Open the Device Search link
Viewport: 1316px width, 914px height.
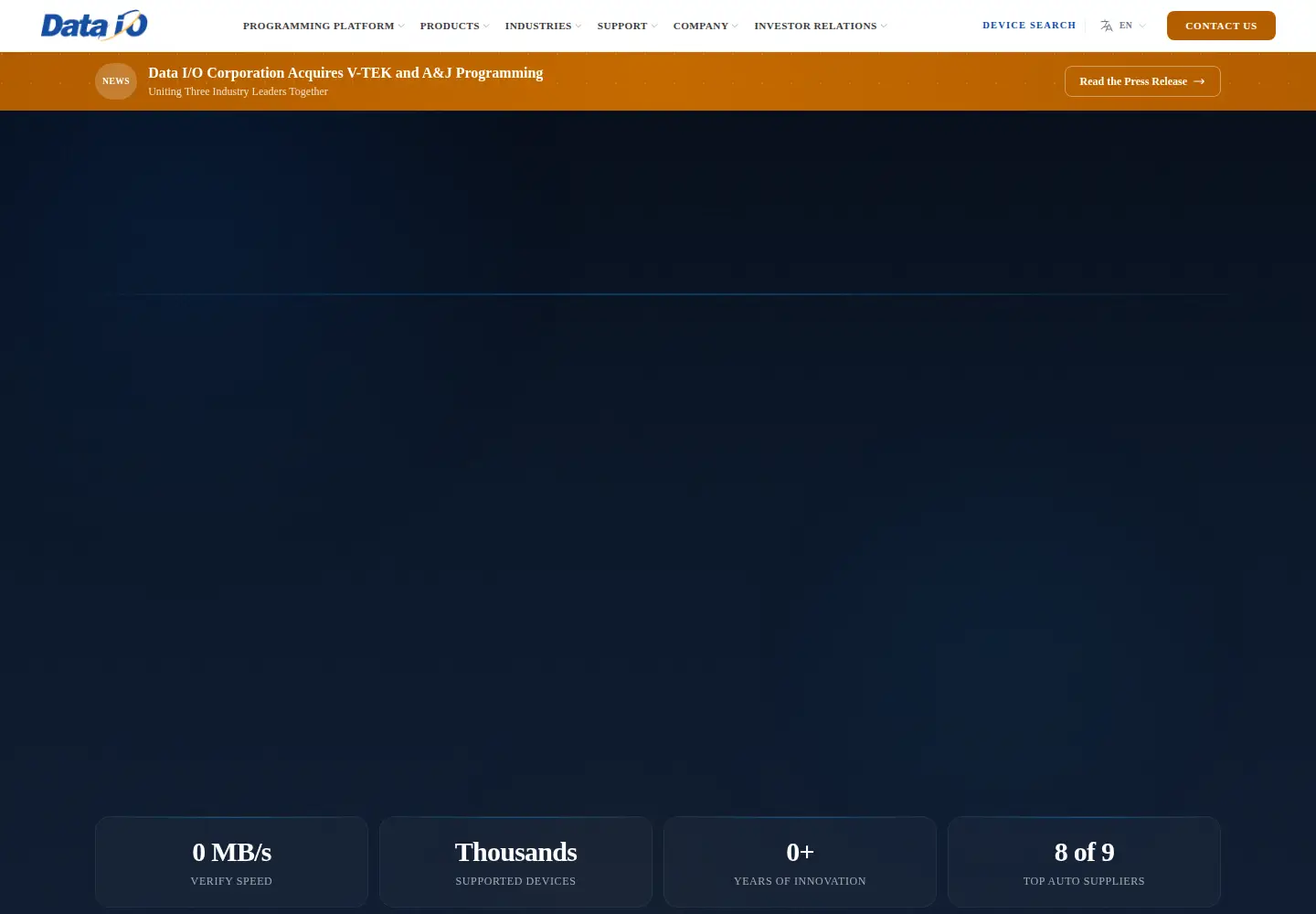pos(1029,26)
